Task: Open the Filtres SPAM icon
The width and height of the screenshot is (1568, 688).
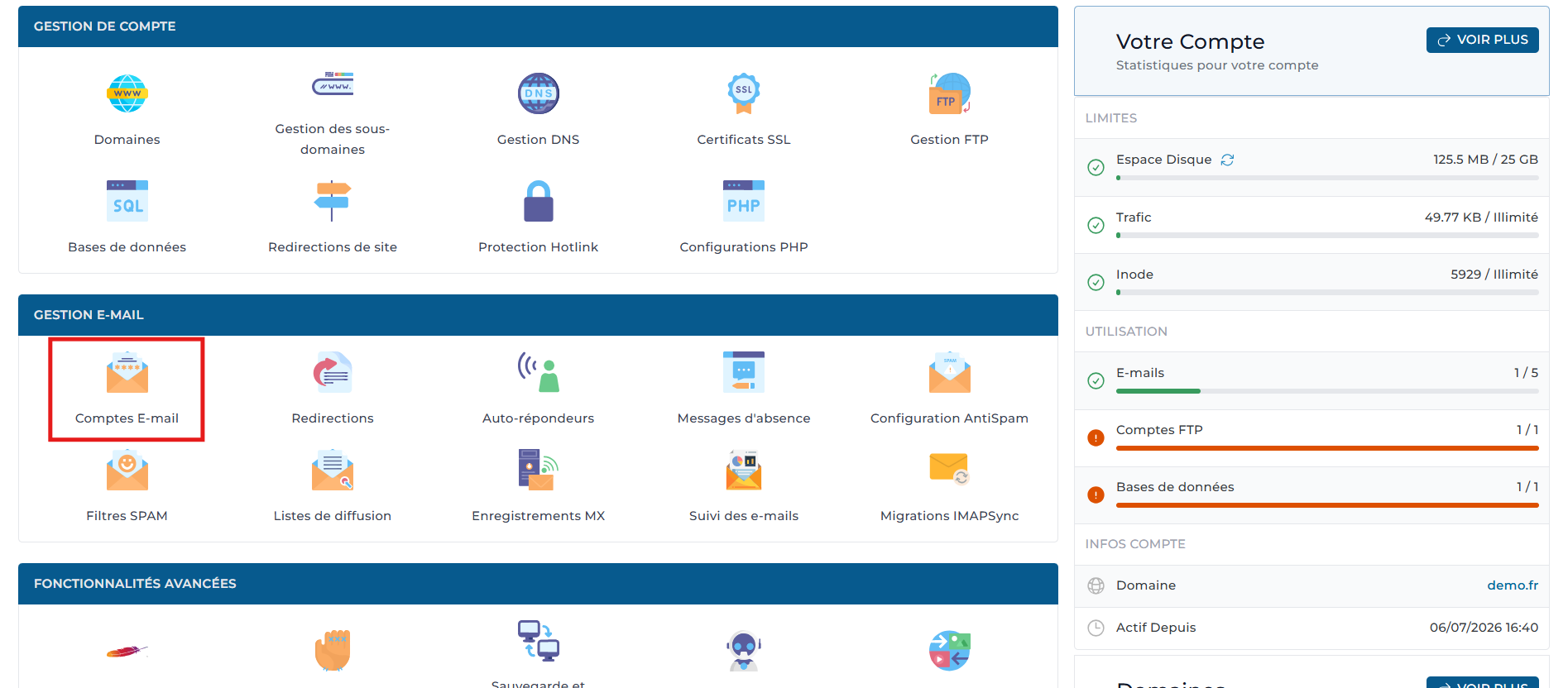Action: 127,470
